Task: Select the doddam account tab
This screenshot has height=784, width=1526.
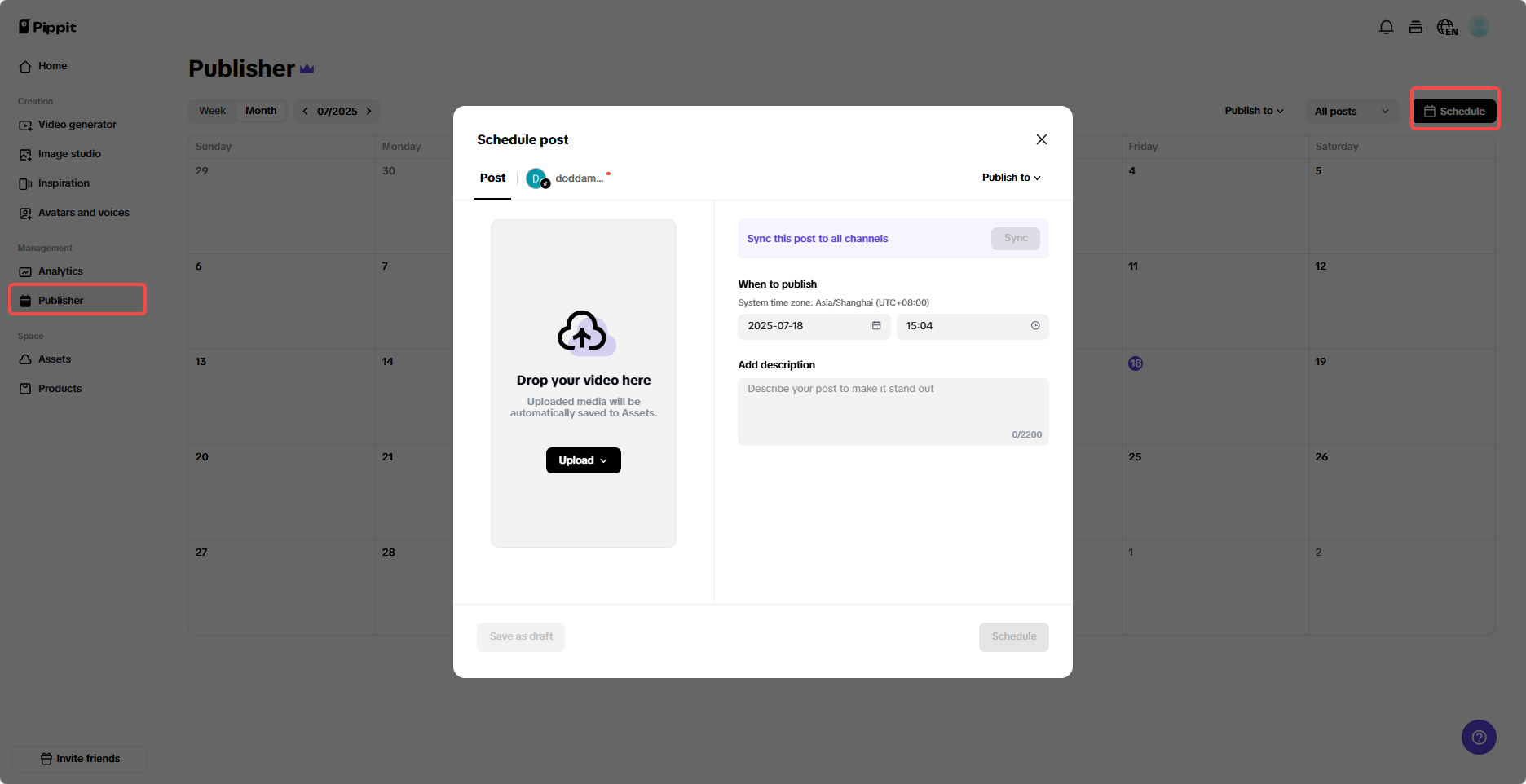Action: click(567, 178)
